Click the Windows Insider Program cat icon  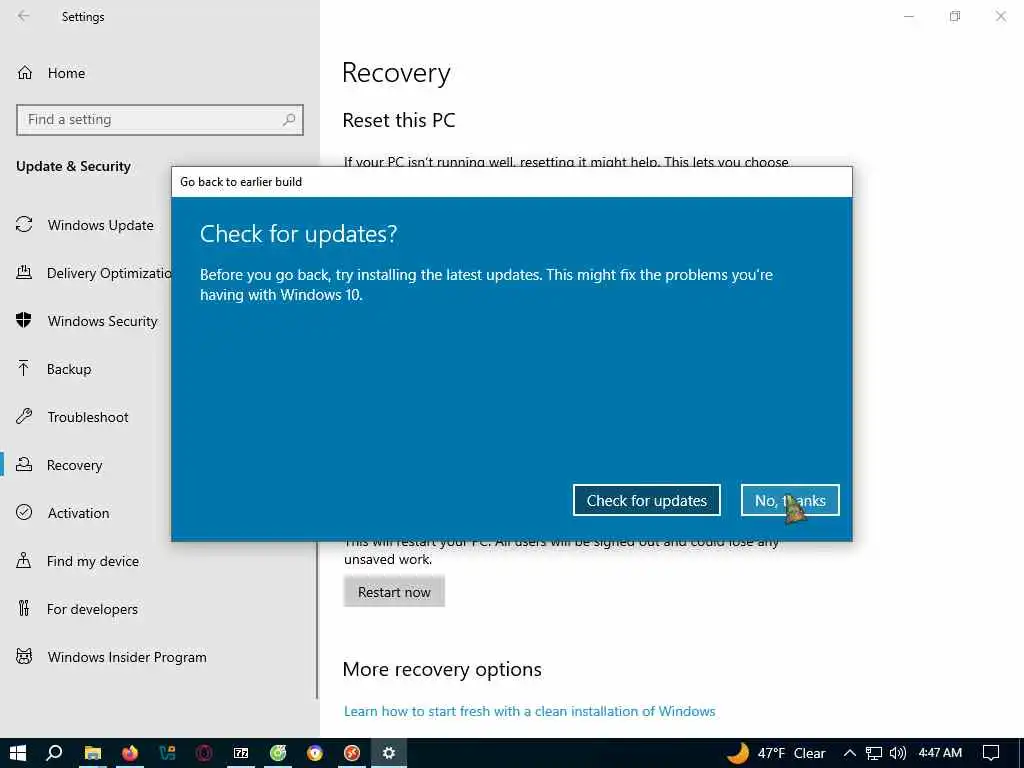[x=24, y=656]
